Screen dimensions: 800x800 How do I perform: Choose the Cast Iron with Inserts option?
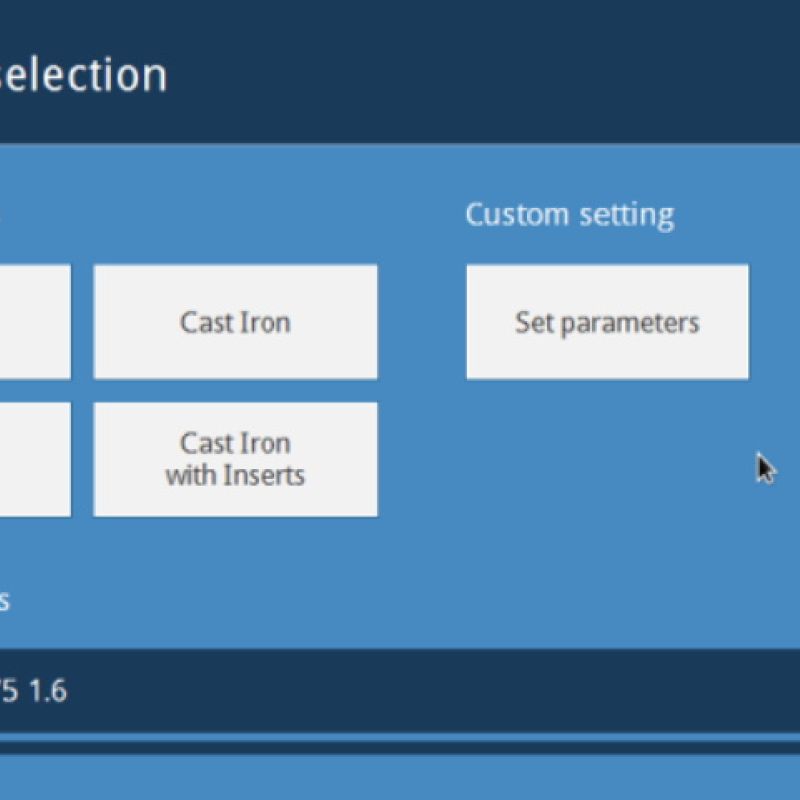(235, 459)
